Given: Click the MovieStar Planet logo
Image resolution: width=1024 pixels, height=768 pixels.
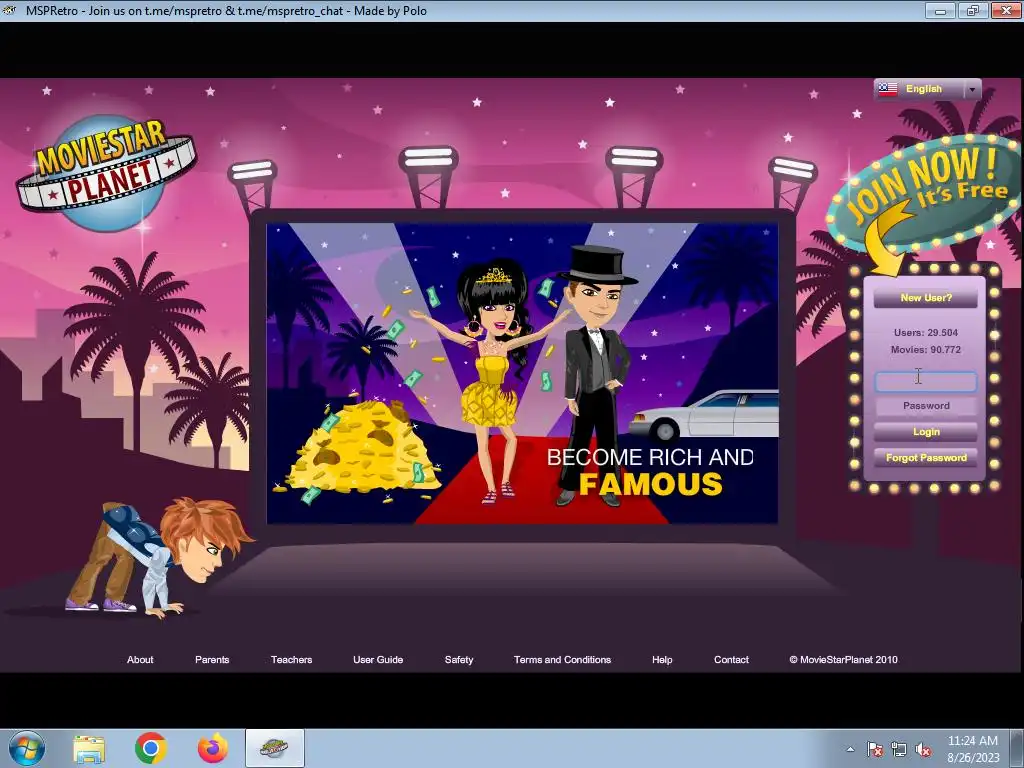Looking at the screenshot, I should tap(106, 173).
